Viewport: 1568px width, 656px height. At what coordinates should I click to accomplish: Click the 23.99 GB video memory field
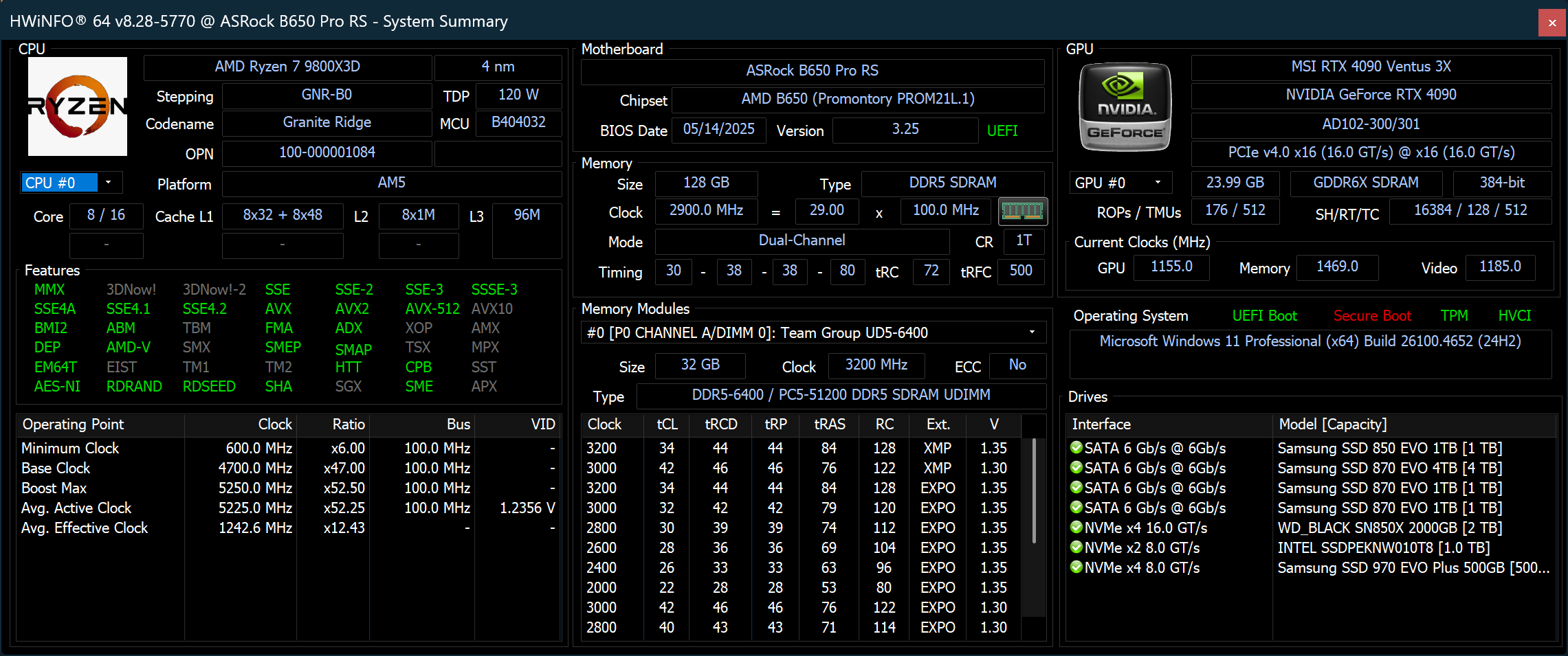(x=1235, y=183)
